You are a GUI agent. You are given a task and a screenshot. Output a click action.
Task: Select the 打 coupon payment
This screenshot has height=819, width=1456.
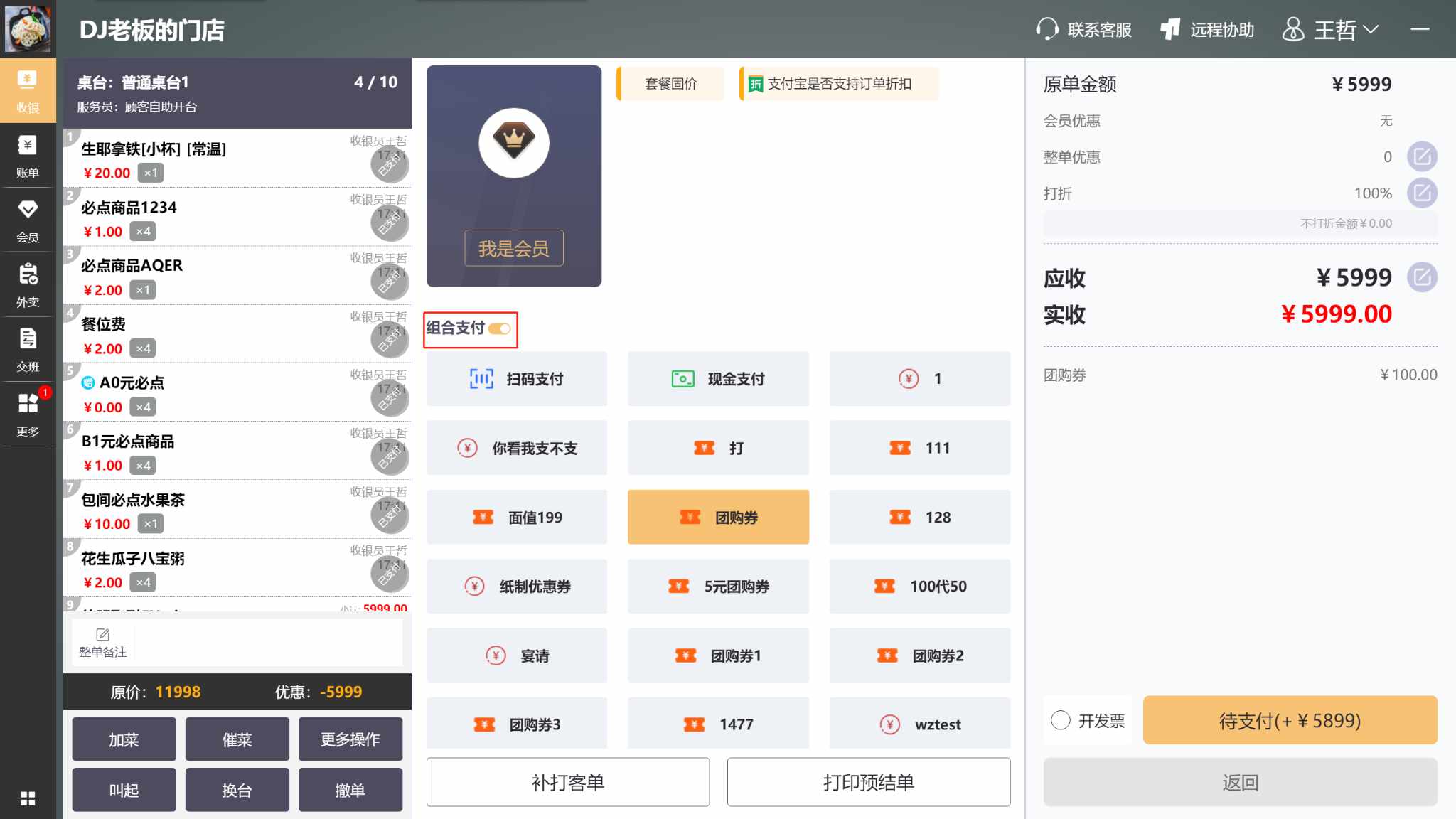point(718,448)
